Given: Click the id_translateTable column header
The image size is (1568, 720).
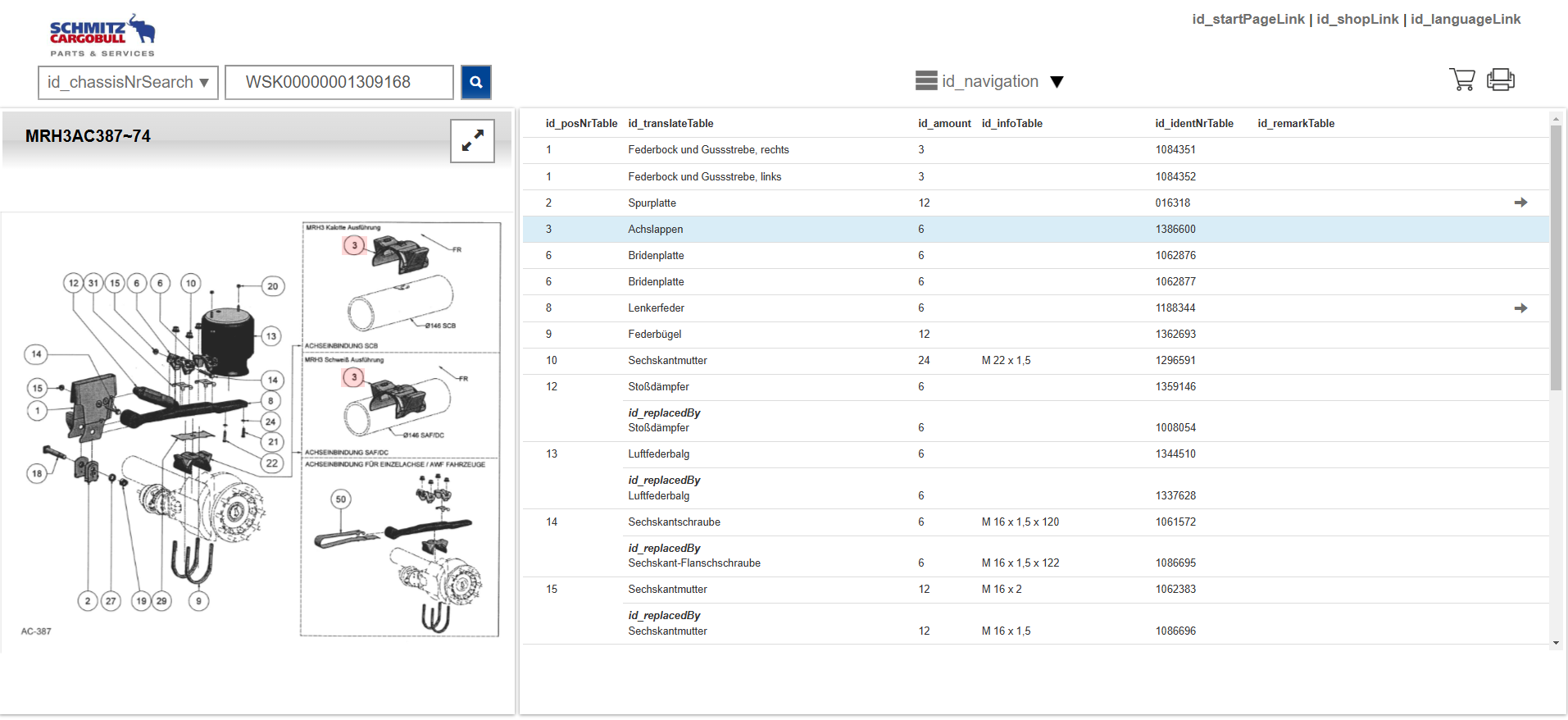Looking at the screenshot, I should point(670,124).
